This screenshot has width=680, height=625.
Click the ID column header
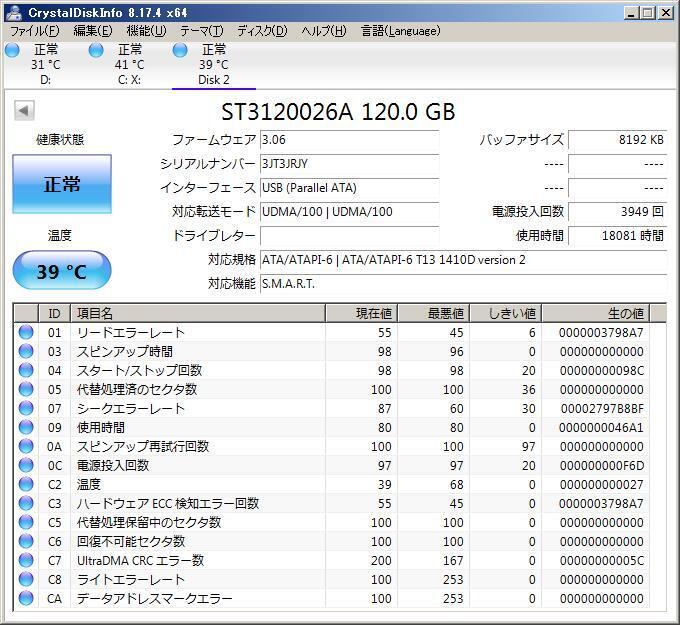point(55,313)
